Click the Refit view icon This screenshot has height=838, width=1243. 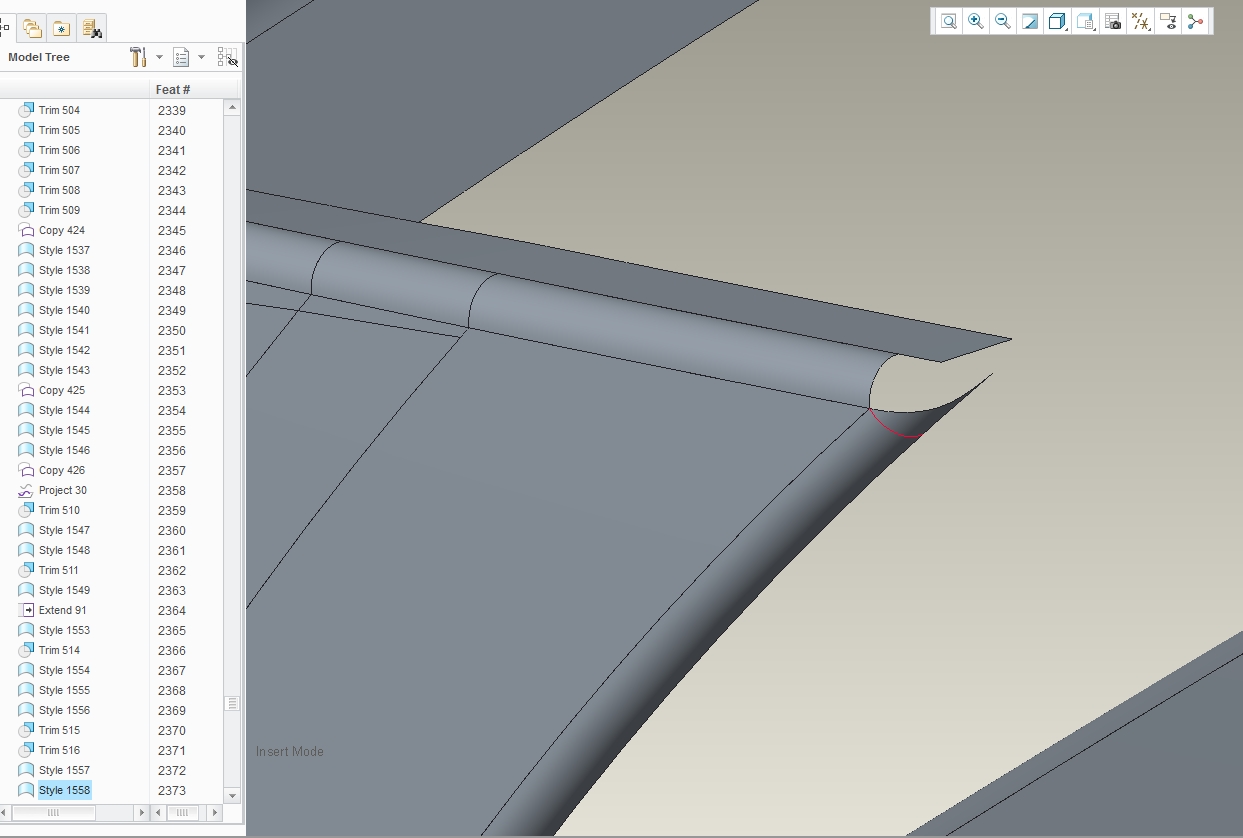pyautogui.click(x=948, y=21)
